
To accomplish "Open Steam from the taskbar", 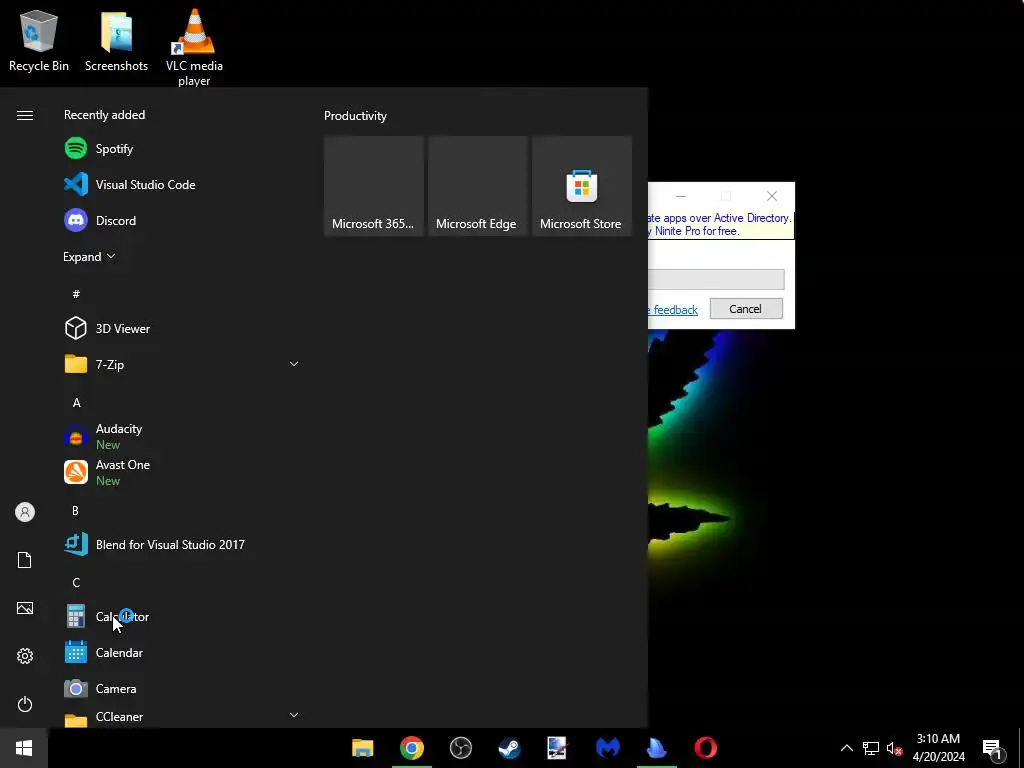I will click(509, 748).
